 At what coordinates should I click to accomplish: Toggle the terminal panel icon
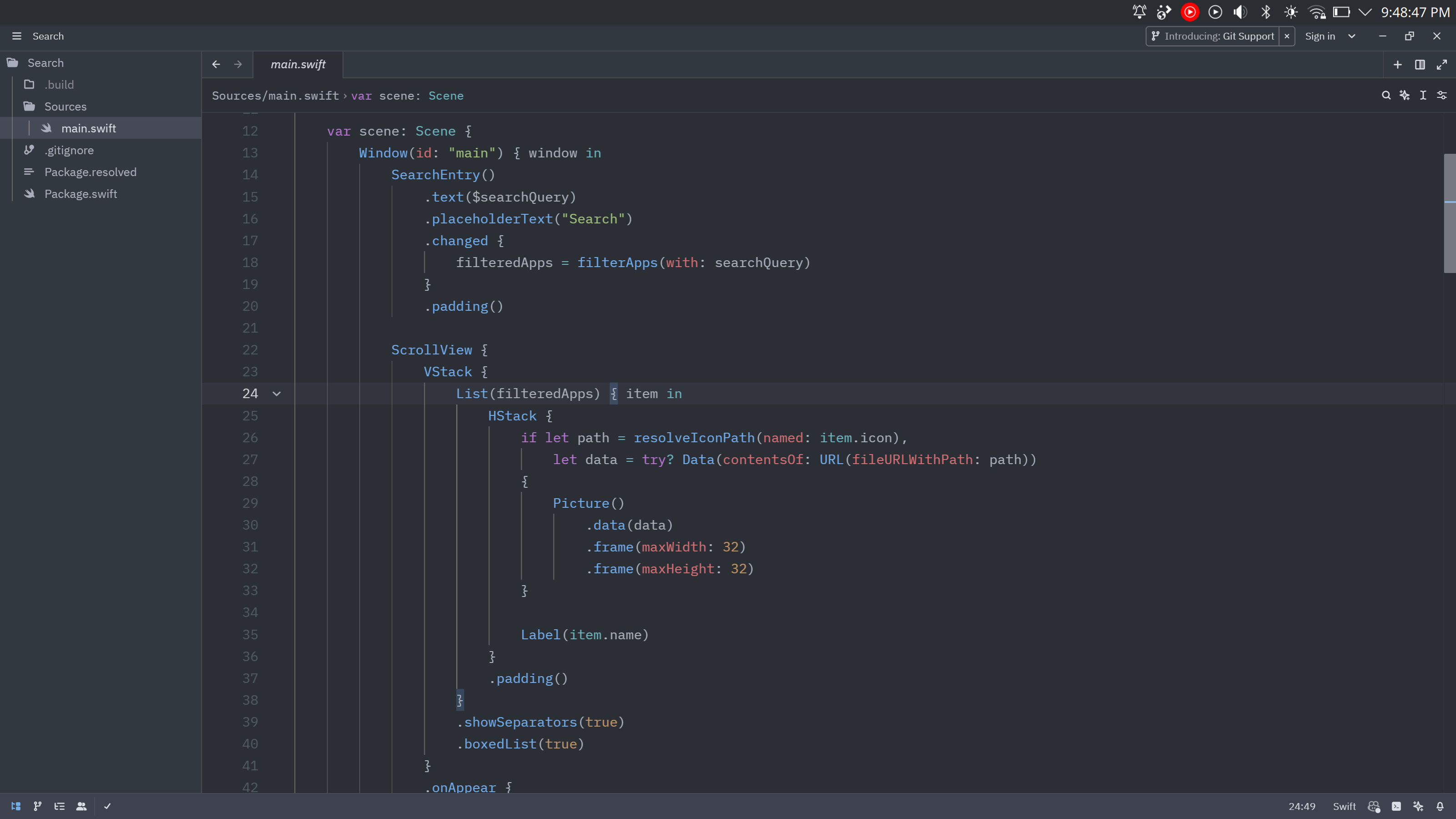1396,806
